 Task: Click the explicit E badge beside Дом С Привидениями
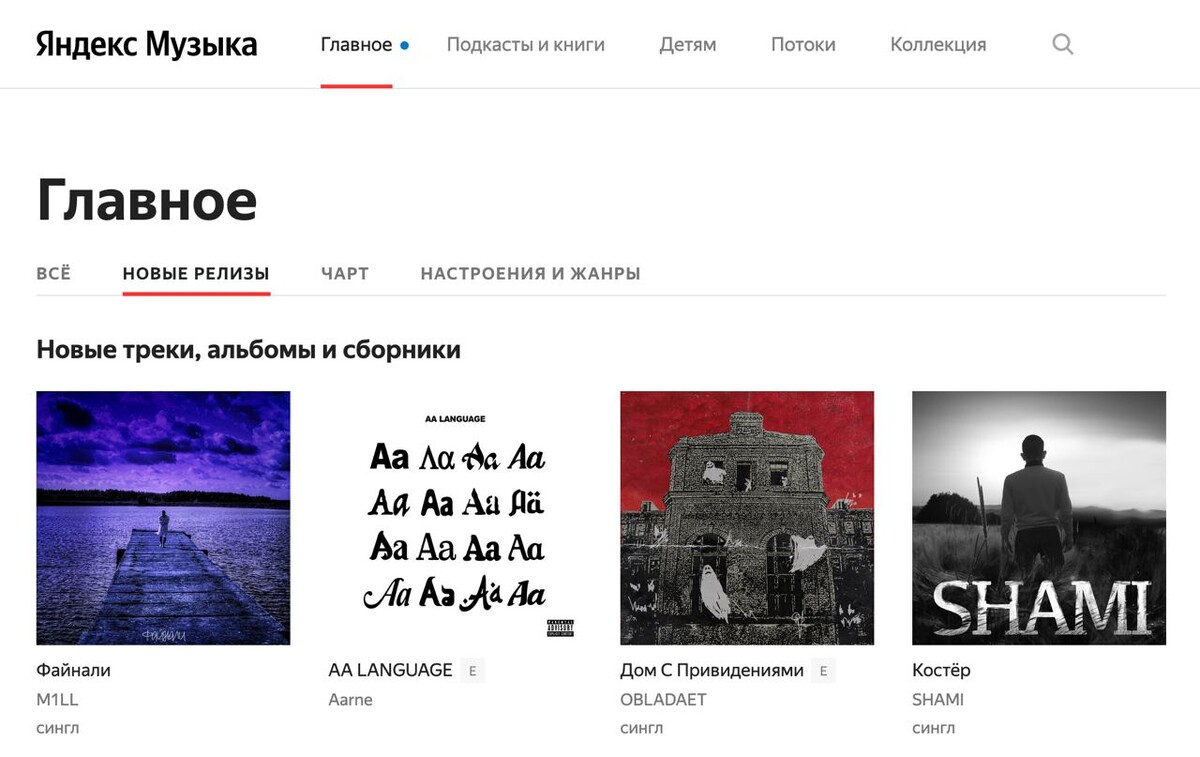[824, 671]
